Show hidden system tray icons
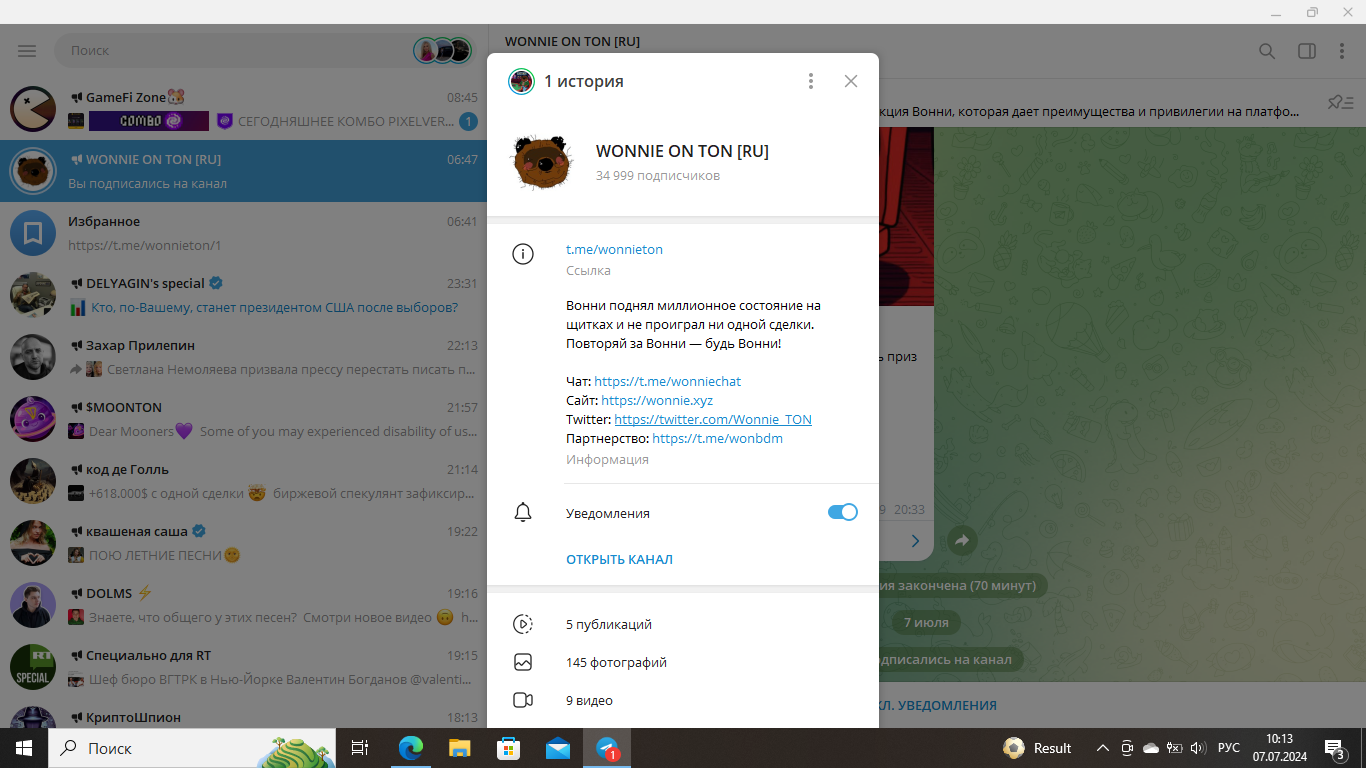Screen dimensions: 1366x768 1103,748
